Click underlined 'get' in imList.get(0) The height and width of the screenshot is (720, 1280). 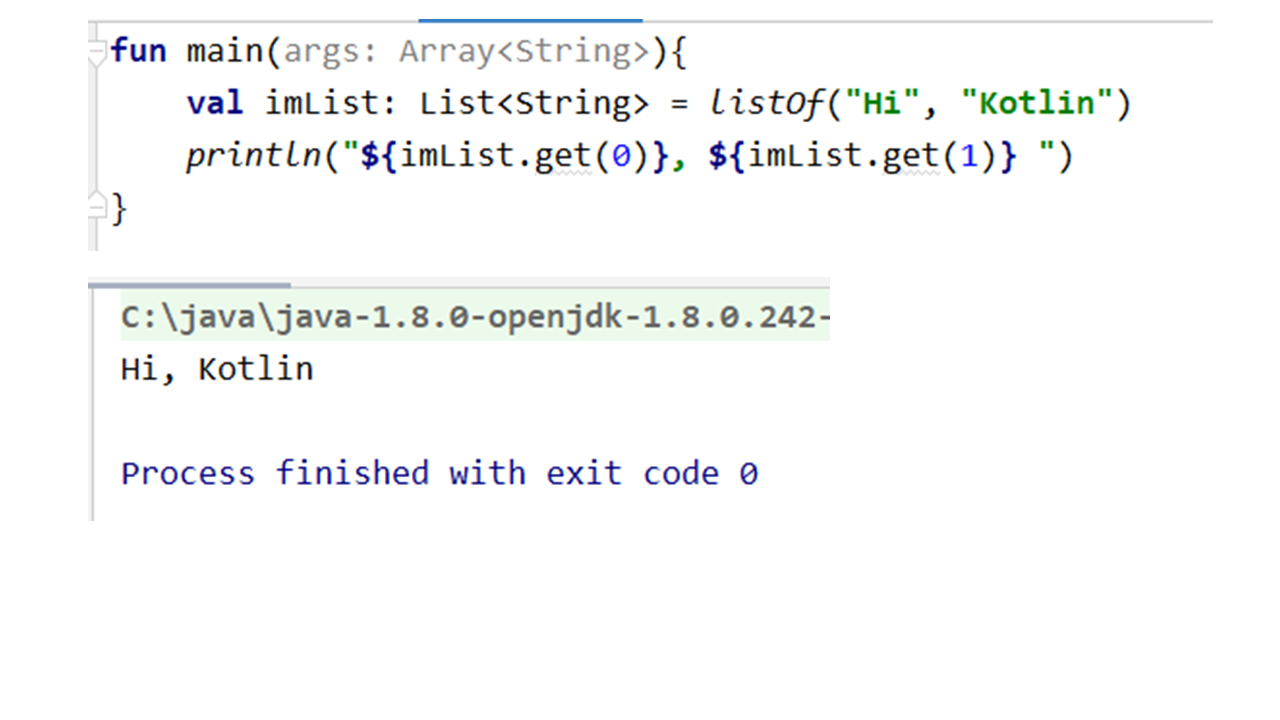click(x=562, y=156)
